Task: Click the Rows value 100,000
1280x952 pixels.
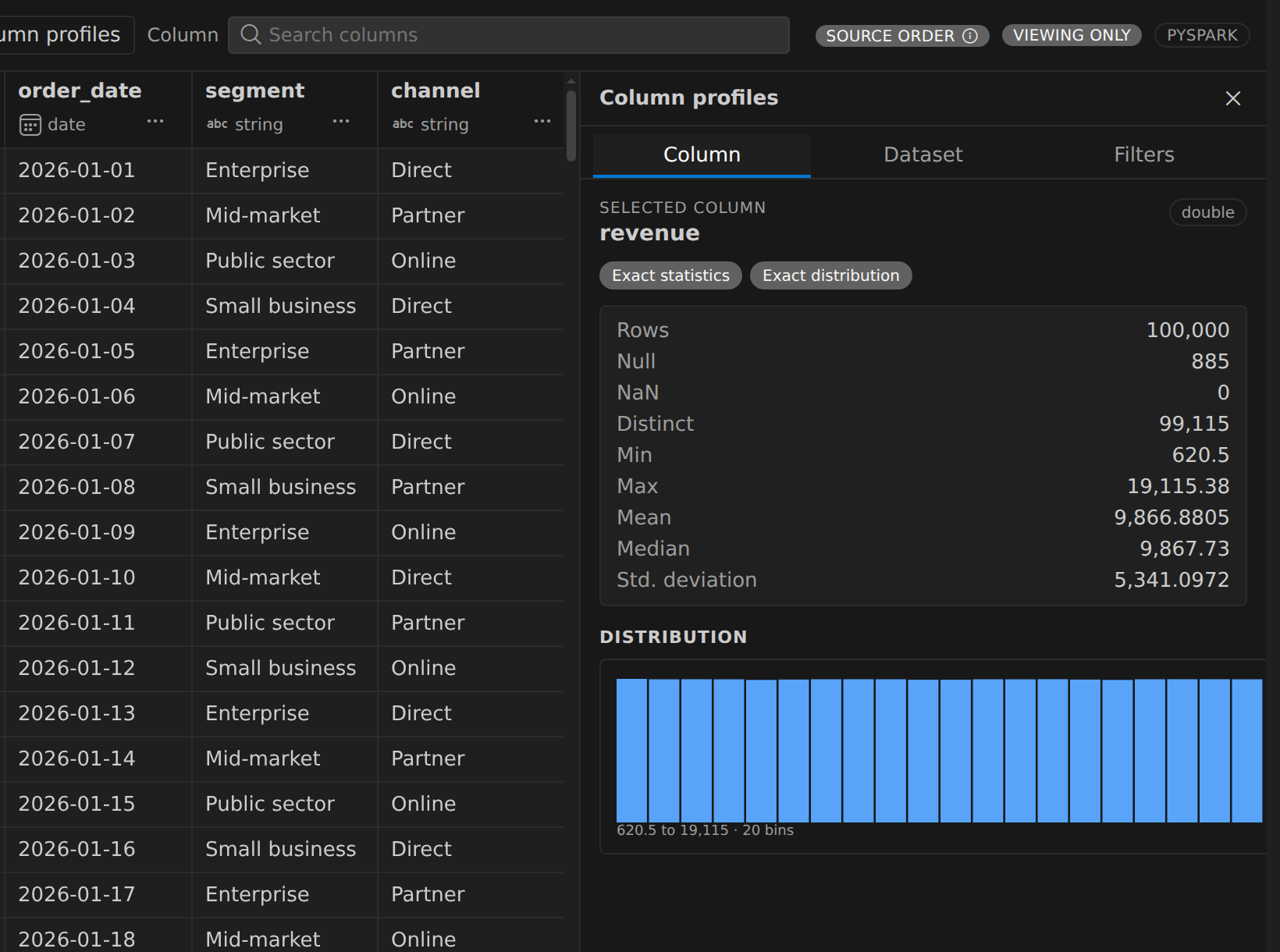Action: [x=1188, y=330]
